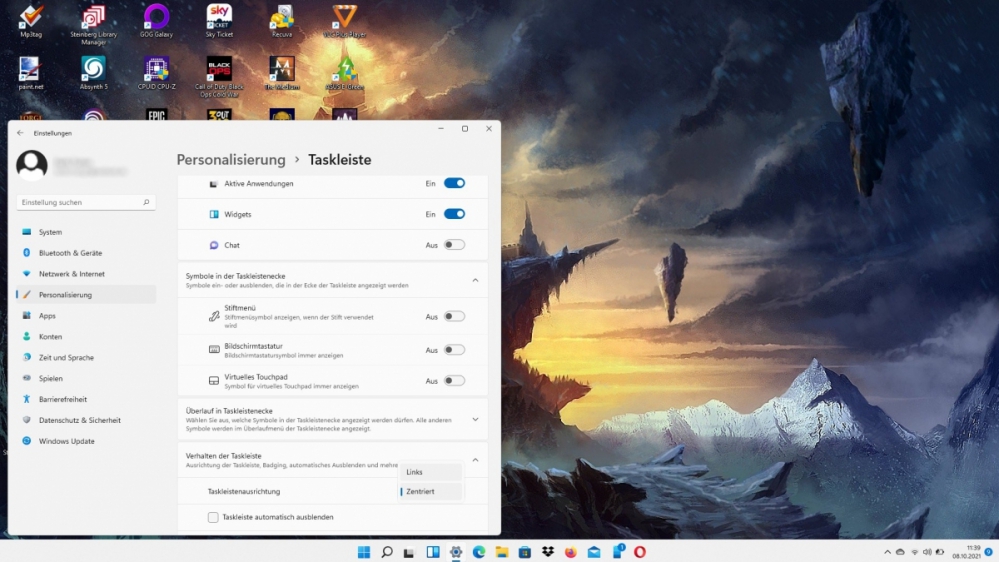
Task: Open Zeit und Sprache settings
Action: [86, 357]
